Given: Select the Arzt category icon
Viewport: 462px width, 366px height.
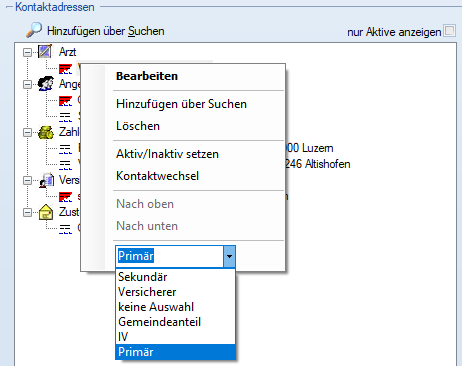Looking at the screenshot, I should [x=45, y=51].
